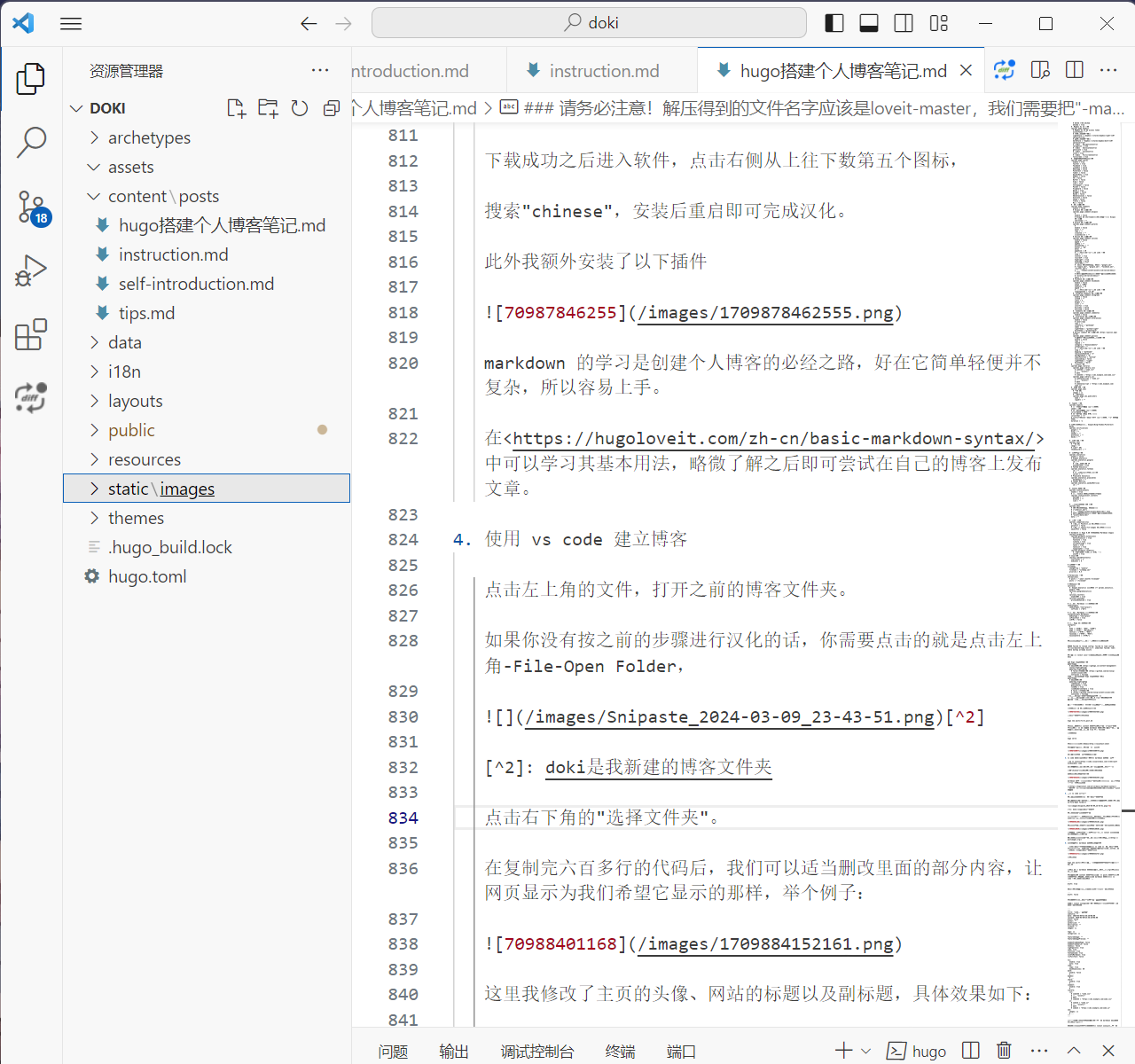Toggle the secondary side bar layout
This screenshot has height=1064, width=1135.
point(904,23)
